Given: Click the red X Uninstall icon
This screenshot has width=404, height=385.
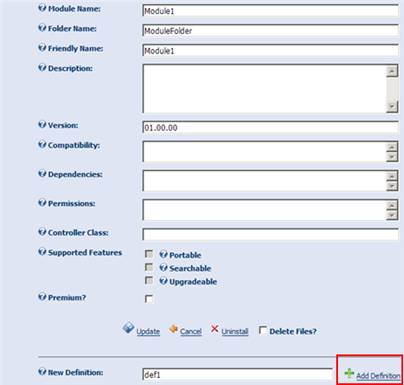Looking at the screenshot, I should pos(215,329).
